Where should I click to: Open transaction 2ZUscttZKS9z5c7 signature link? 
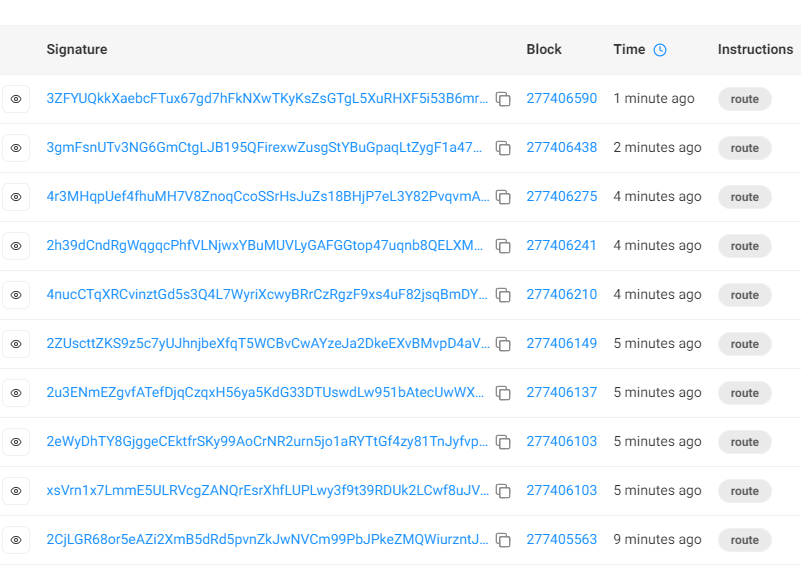point(268,343)
